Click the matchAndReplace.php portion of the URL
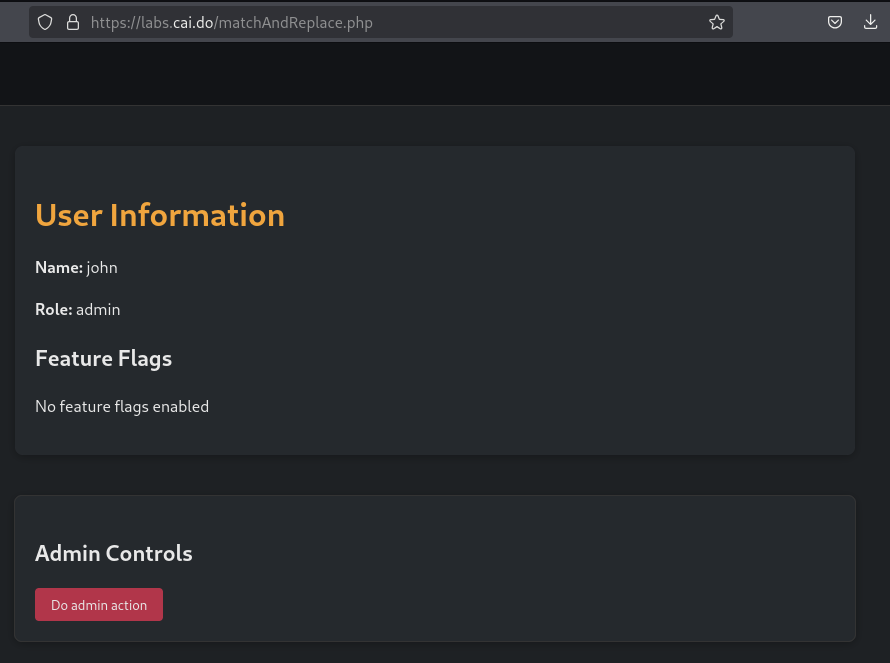 pyautogui.click(x=294, y=22)
